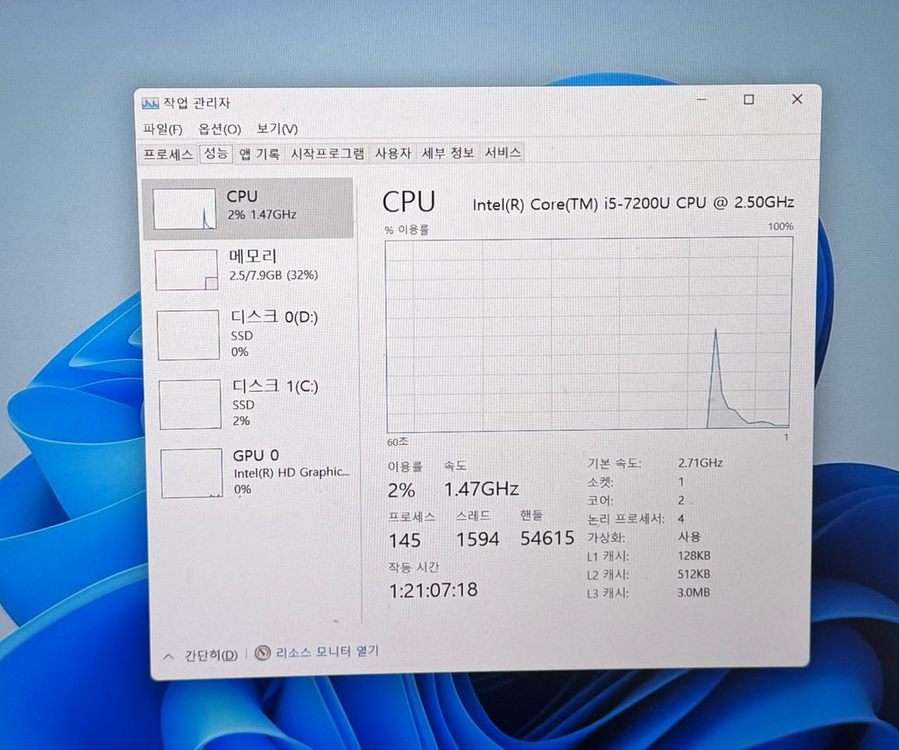This screenshot has width=899, height=750.
Task: Open the 옵션(O) menu
Action: [x=218, y=129]
